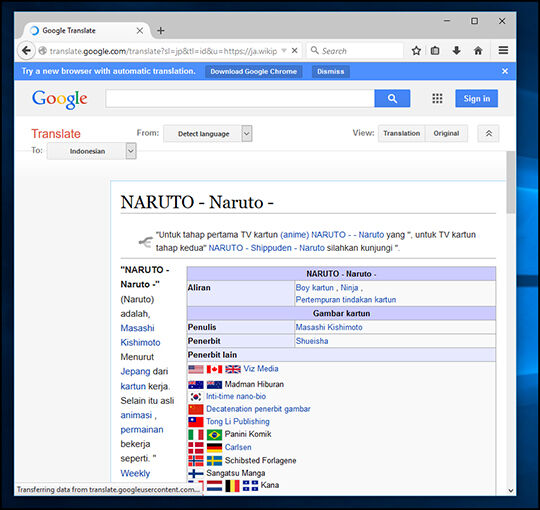540x510 pixels.
Task: Click Download Google Chrome button
Action: click(253, 71)
